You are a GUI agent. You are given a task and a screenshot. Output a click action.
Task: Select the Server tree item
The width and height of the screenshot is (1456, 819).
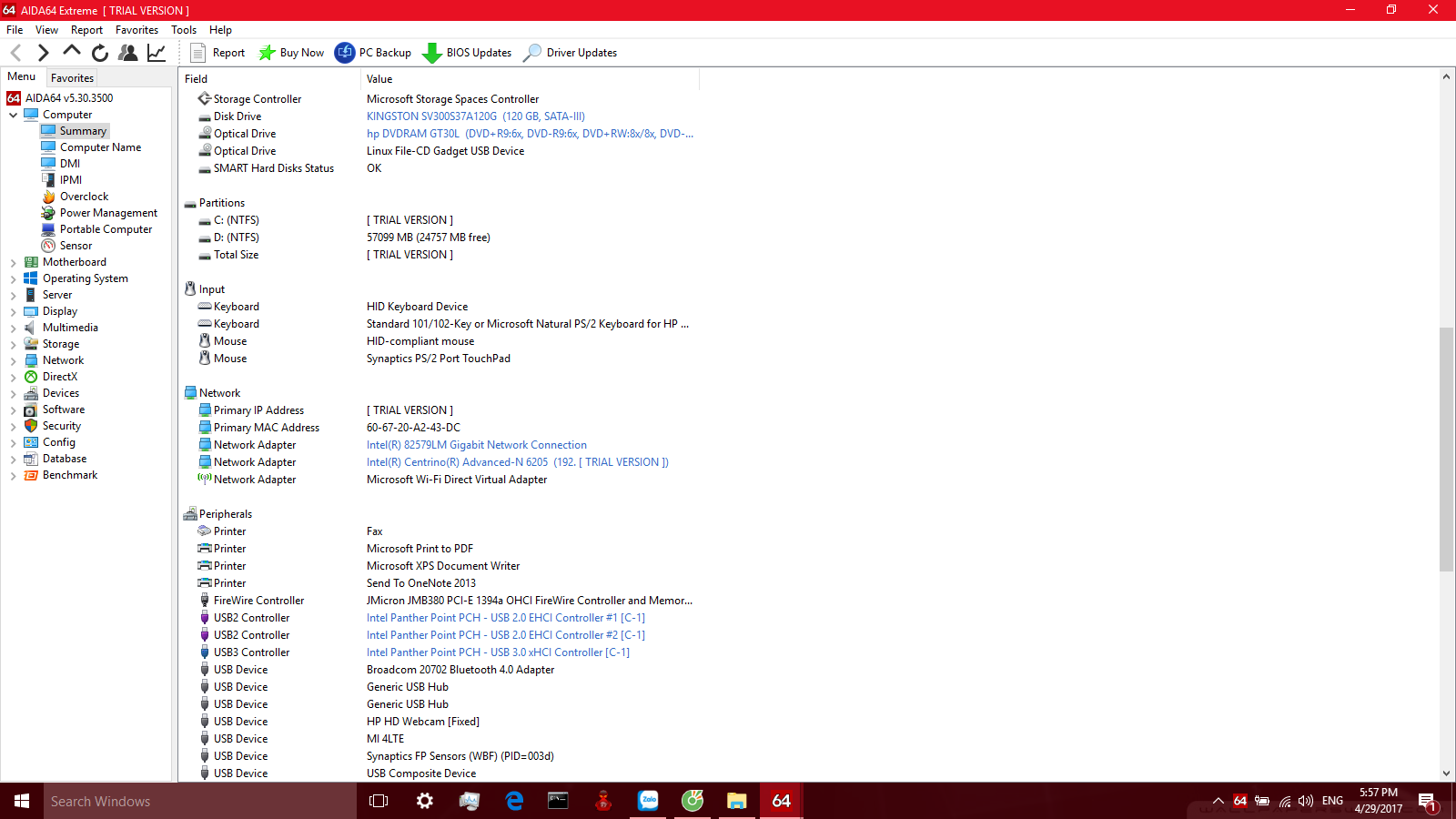[x=56, y=295]
